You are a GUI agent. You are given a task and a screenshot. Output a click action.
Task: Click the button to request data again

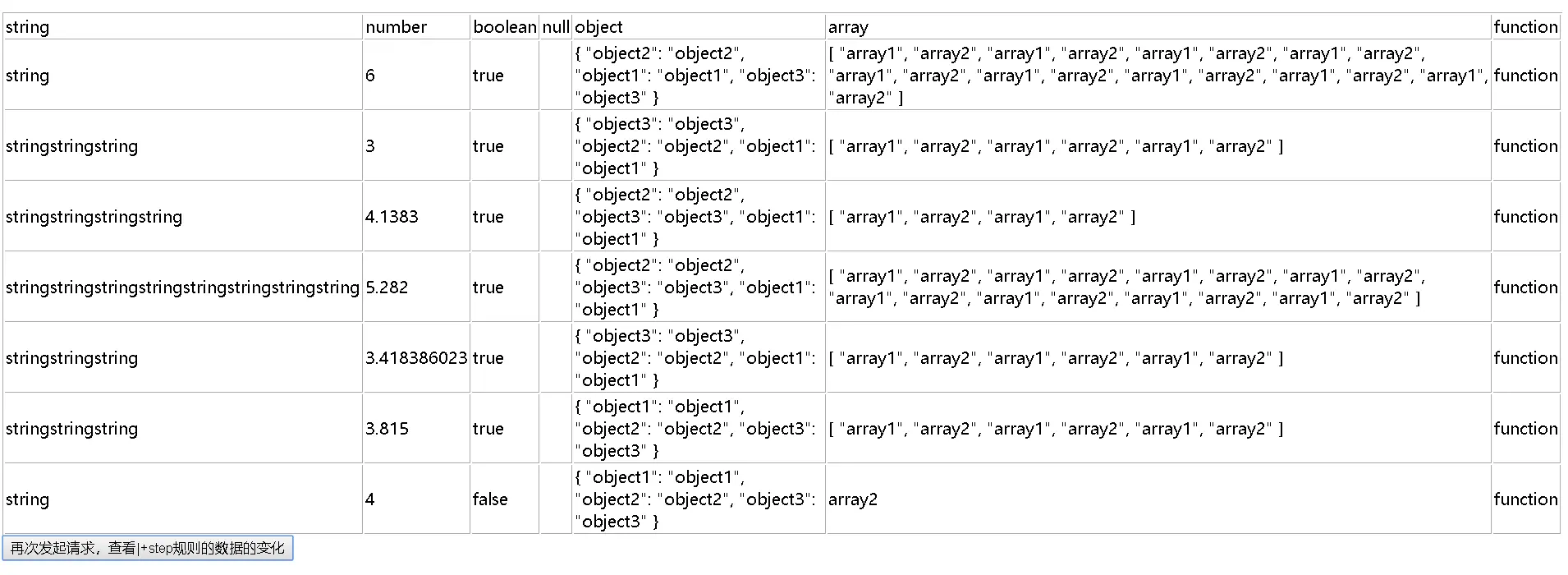tap(148, 548)
